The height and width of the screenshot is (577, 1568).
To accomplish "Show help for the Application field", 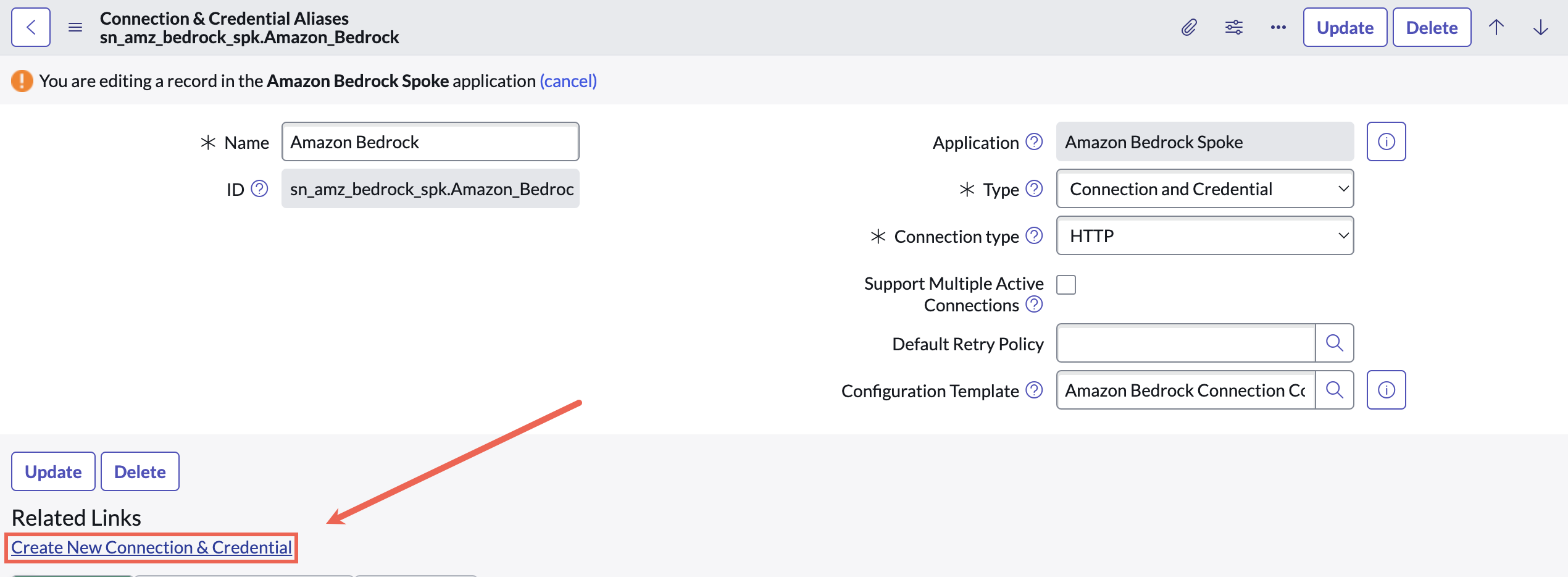I will (1034, 141).
